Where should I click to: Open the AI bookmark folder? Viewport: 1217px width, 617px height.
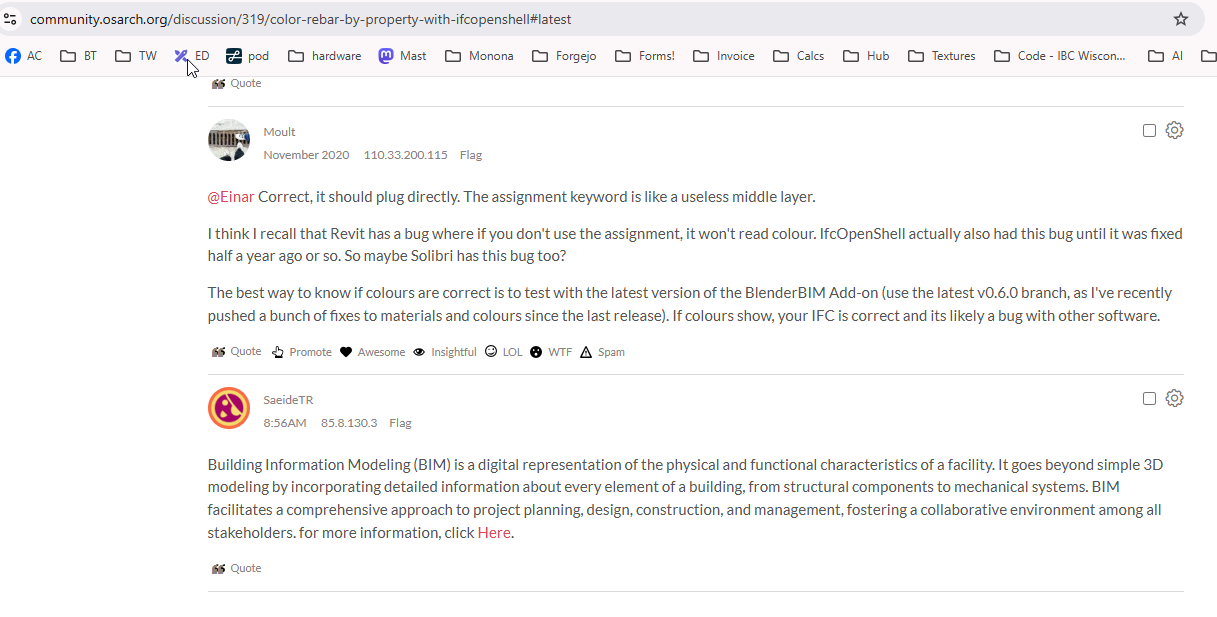(x=1166, y=56)
